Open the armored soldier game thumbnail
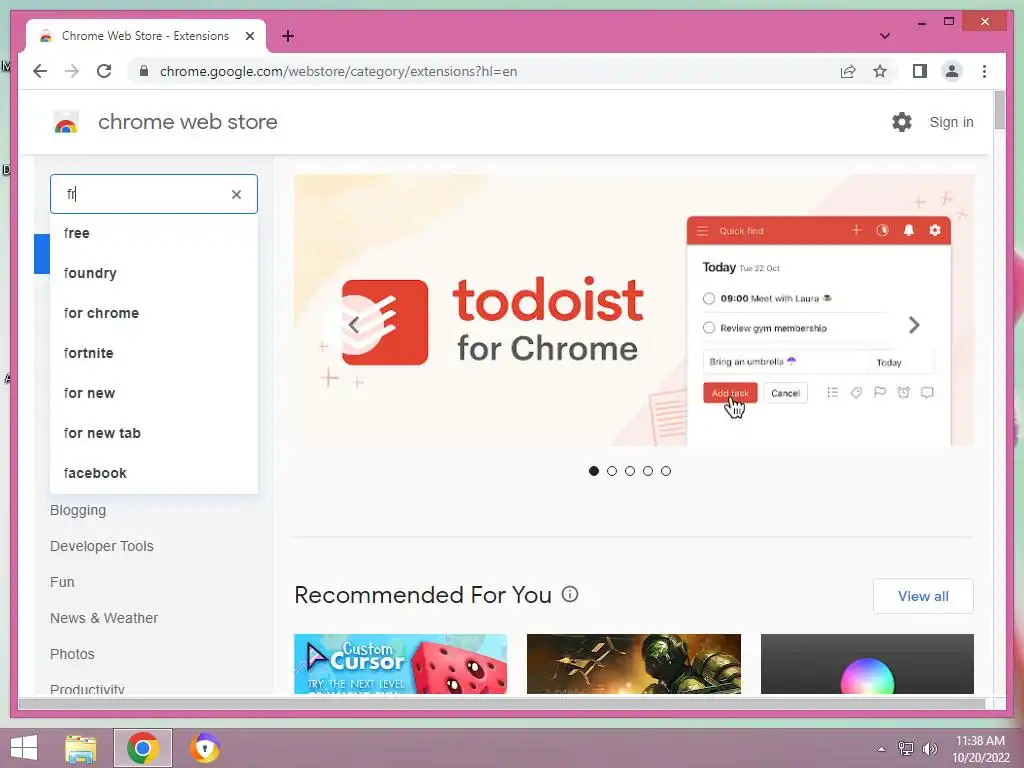This screenshot has width=1024, height=768. (x=633, y=664)
